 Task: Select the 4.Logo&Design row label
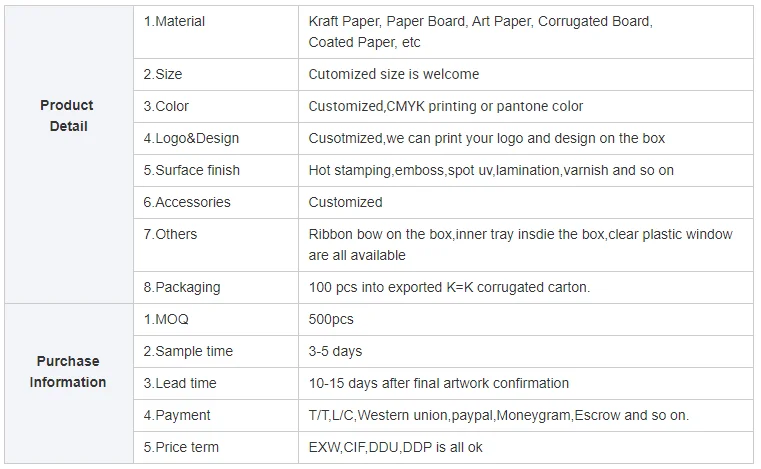[191, 138]
